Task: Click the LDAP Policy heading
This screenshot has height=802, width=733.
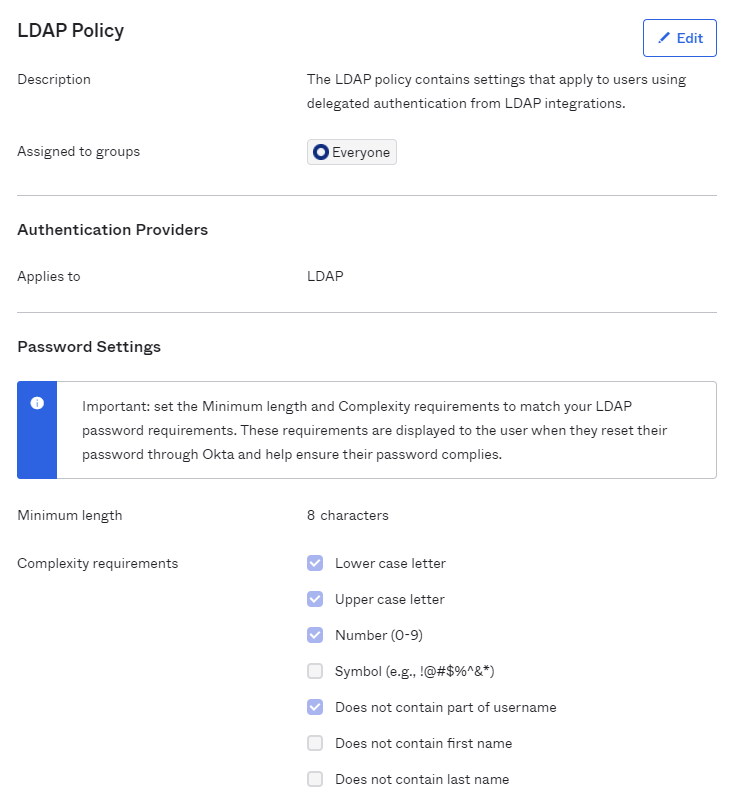Action: (x=71, y=31)
